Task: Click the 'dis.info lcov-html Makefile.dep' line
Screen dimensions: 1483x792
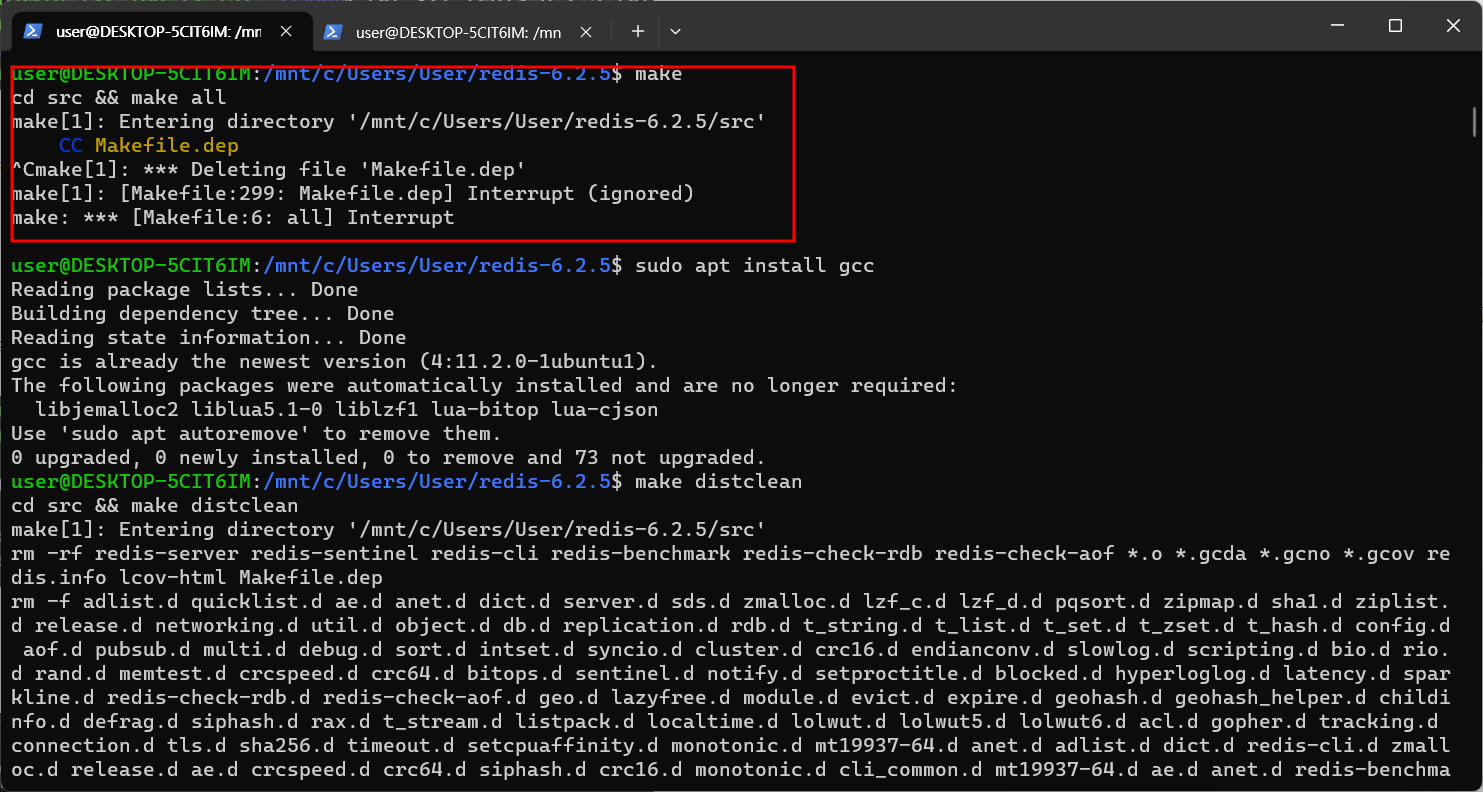Action: point(197,578)
